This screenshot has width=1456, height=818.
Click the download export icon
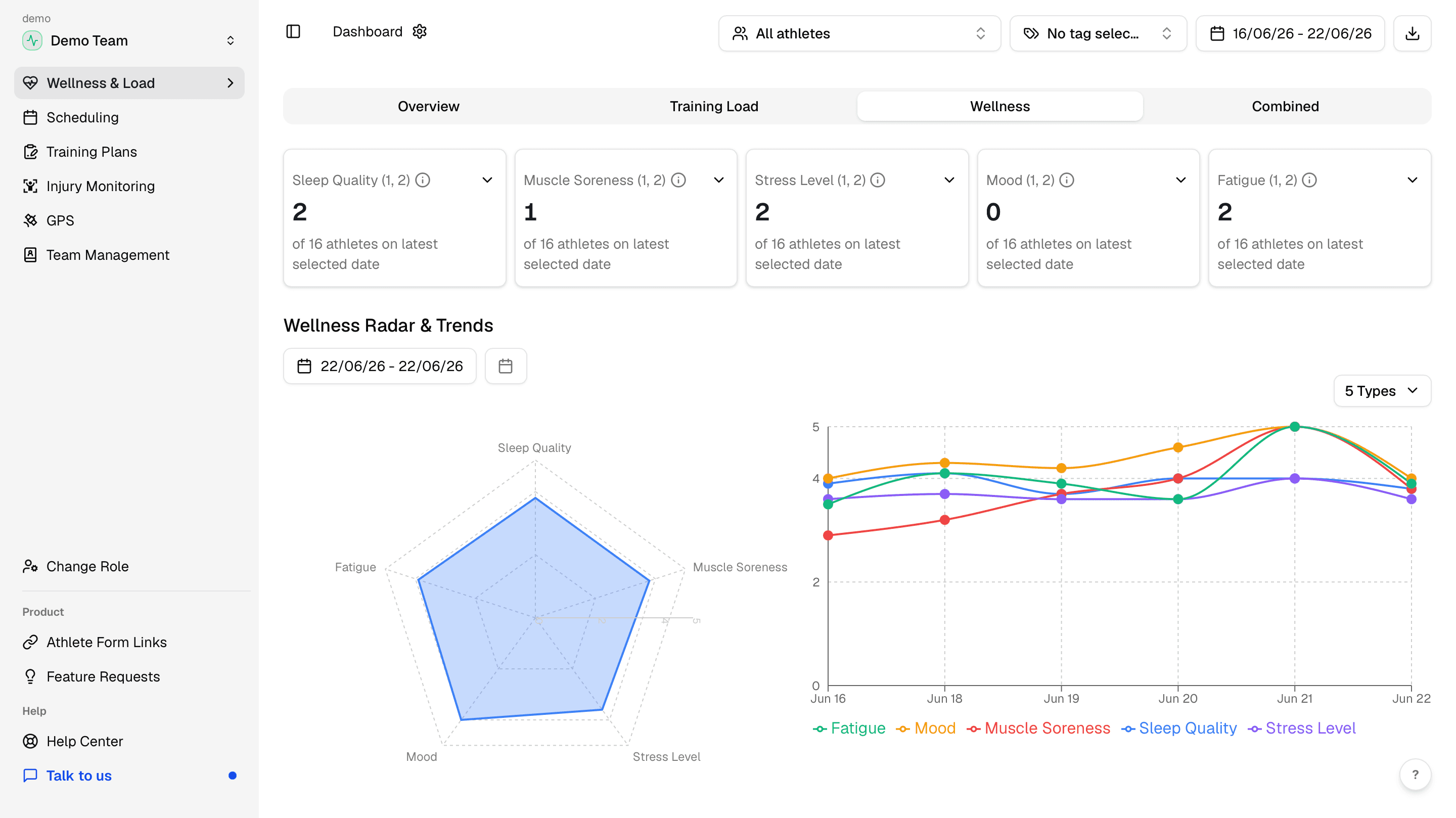click(x=1412, y=33)
